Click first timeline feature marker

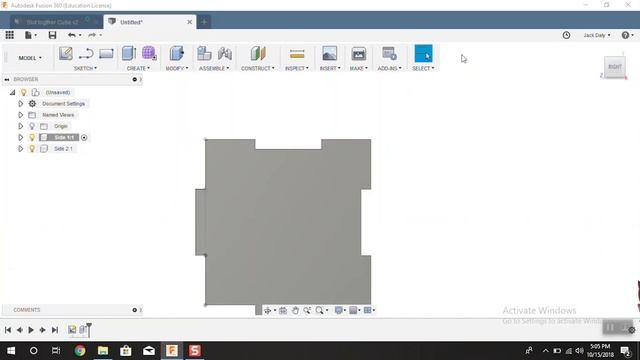pyautogui.click(x=72, y=329)
